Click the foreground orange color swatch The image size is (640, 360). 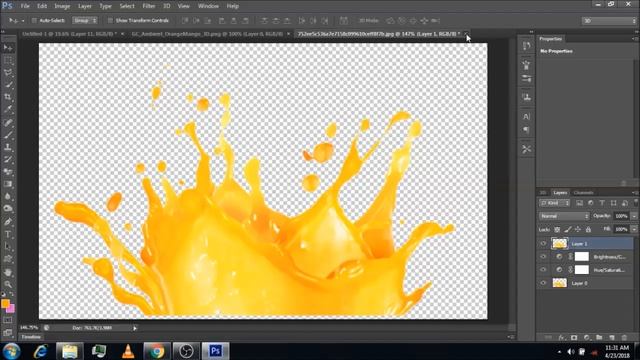pos(5,303)
